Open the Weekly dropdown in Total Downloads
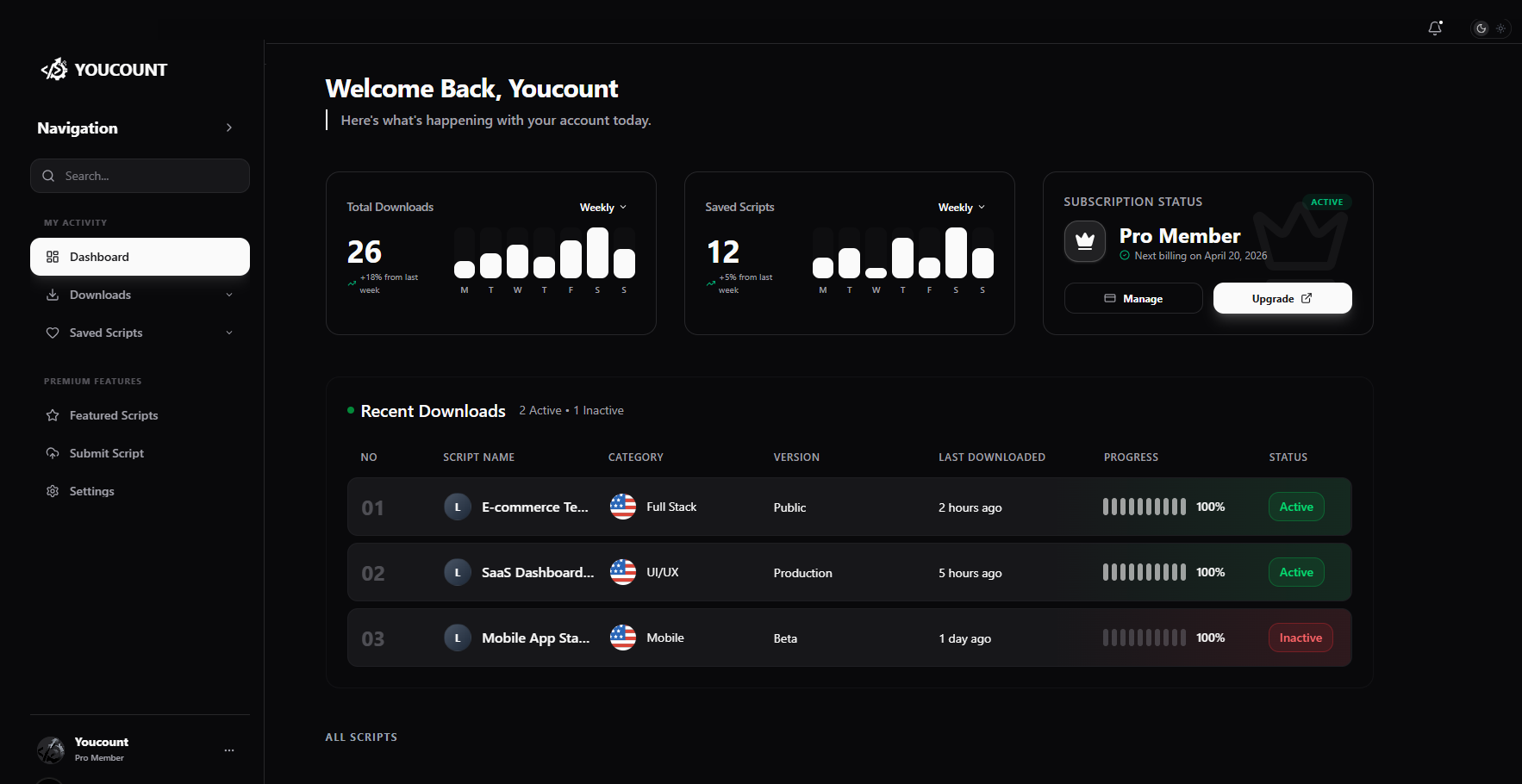1522x784 pixels. (602, 207)
